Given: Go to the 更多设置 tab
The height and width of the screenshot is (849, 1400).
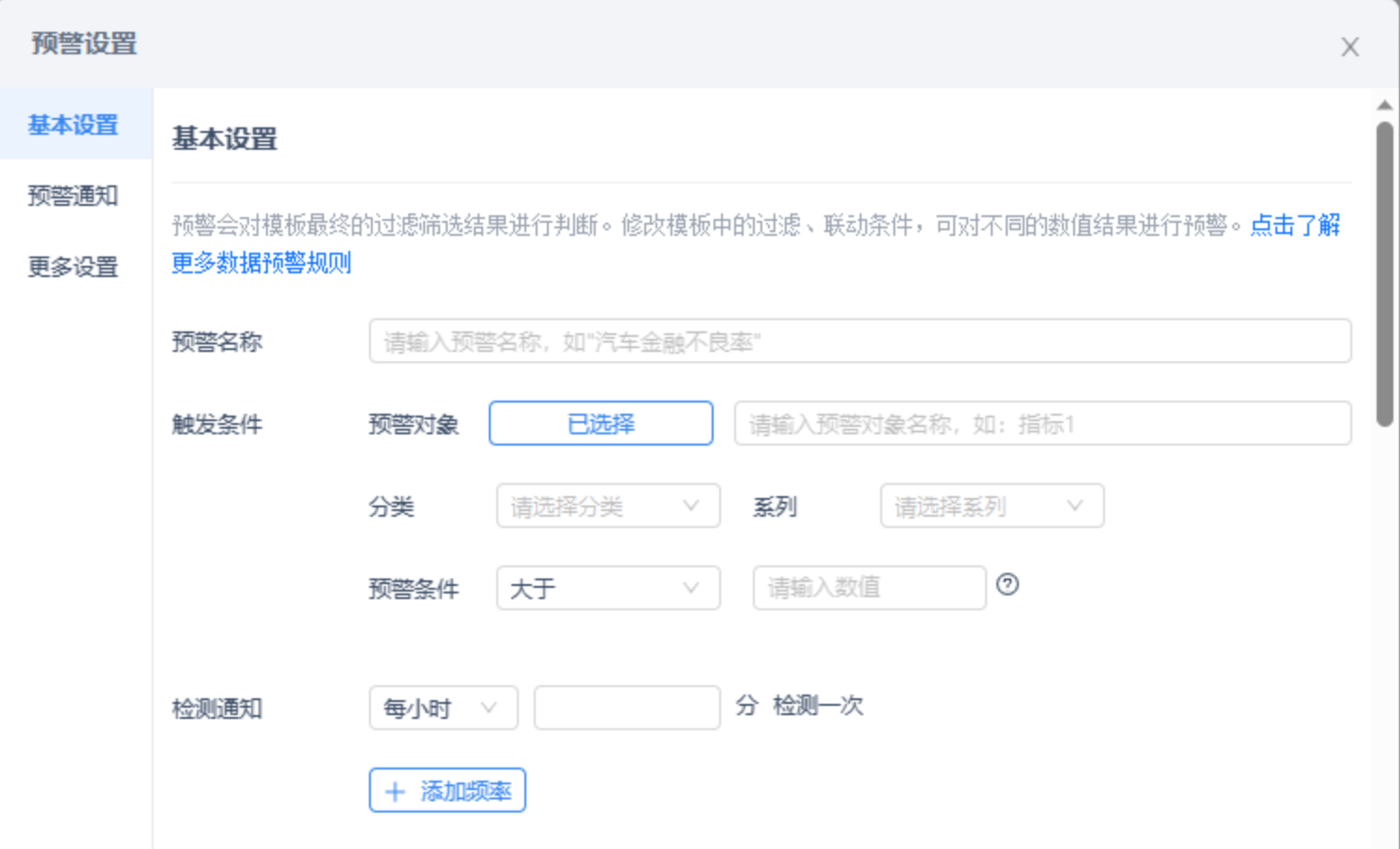Looking at the screenshot, I should [73, 267].
